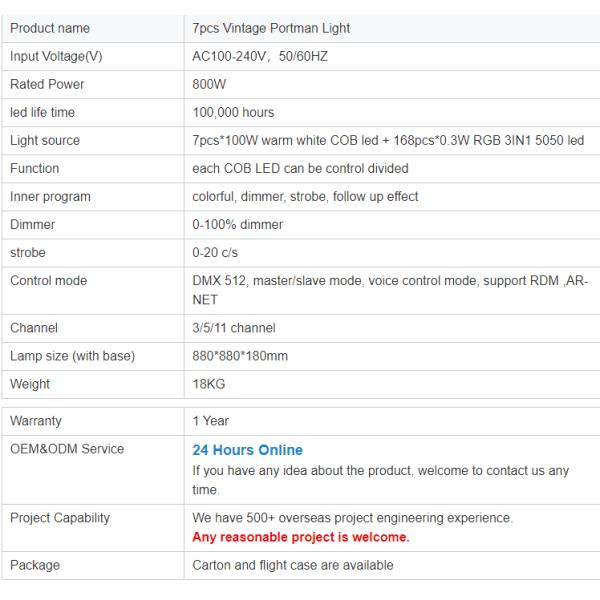Screen dimensions: 600x600
Task: Select the "Product name" label cell
Action: [49, 28]
